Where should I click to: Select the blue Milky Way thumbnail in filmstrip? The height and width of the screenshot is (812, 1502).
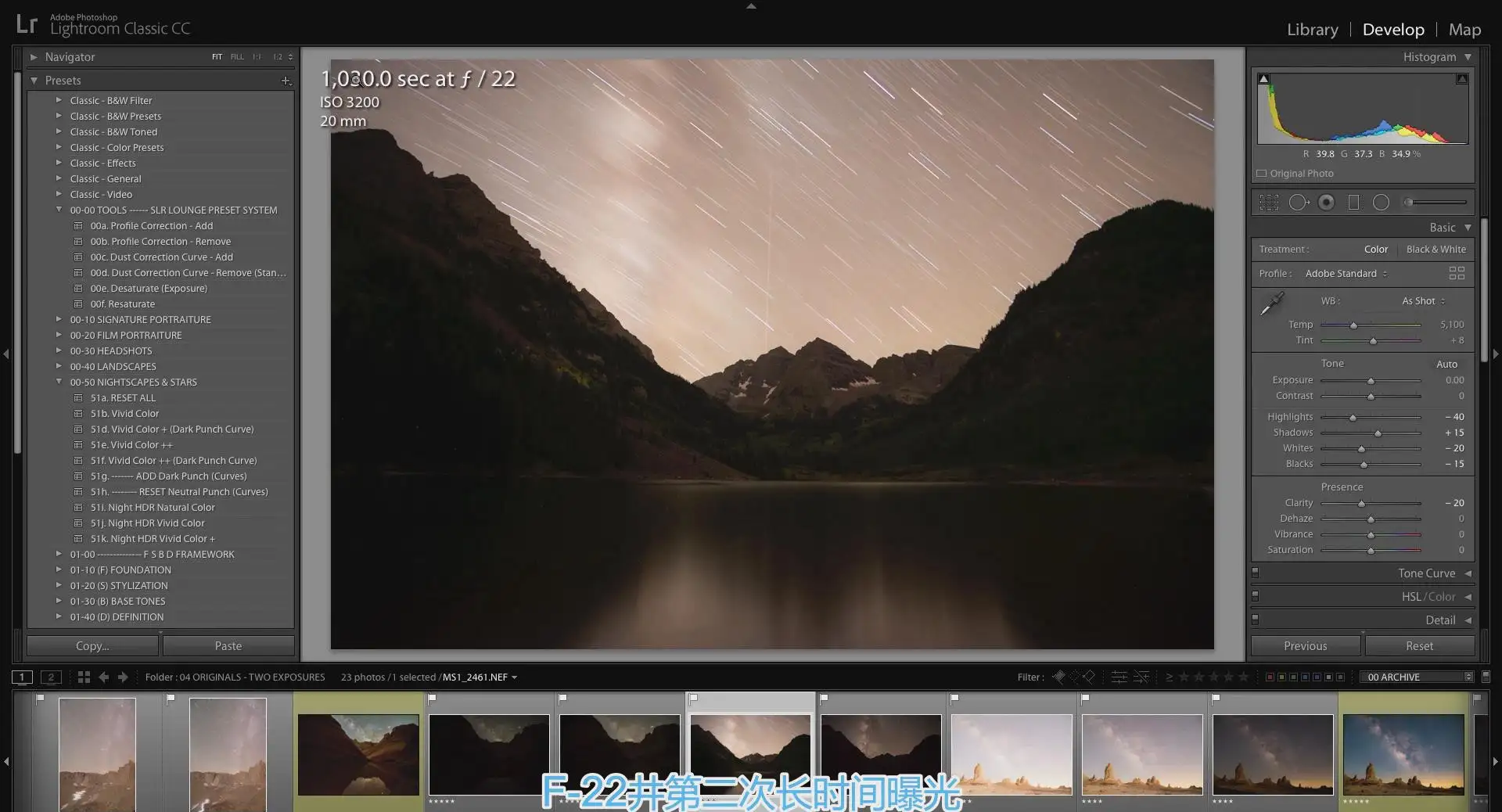pyautogui.click(x=1403, y=754)
